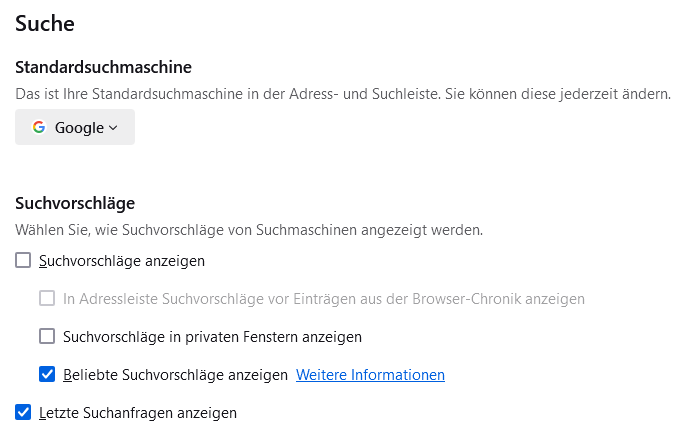Click Suchvorschläge in privaten Fenstern anzeigen text
Viewport: 684px width, 445px height.
point(212,337)
